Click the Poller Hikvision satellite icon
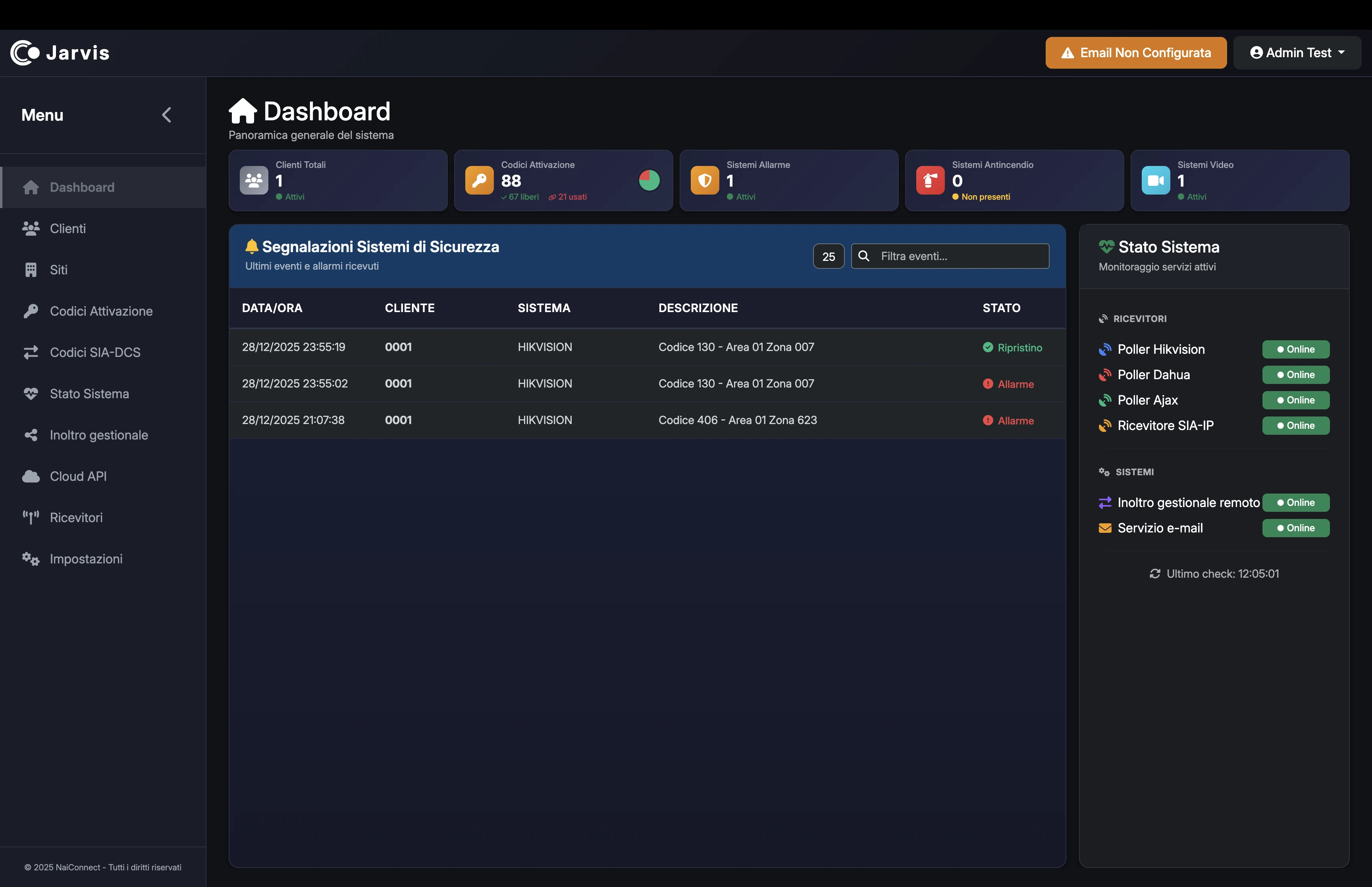 1104,350
